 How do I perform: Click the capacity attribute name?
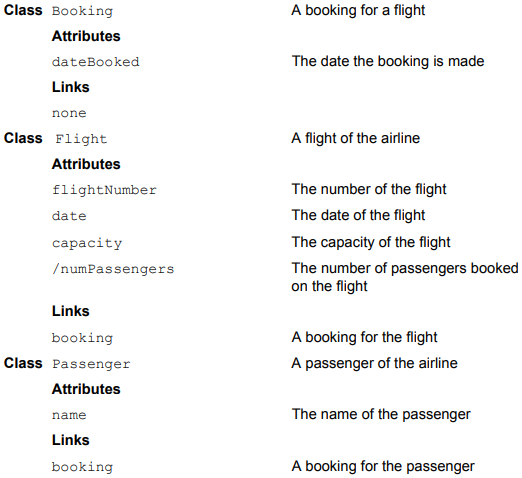(x=87, y=243)
